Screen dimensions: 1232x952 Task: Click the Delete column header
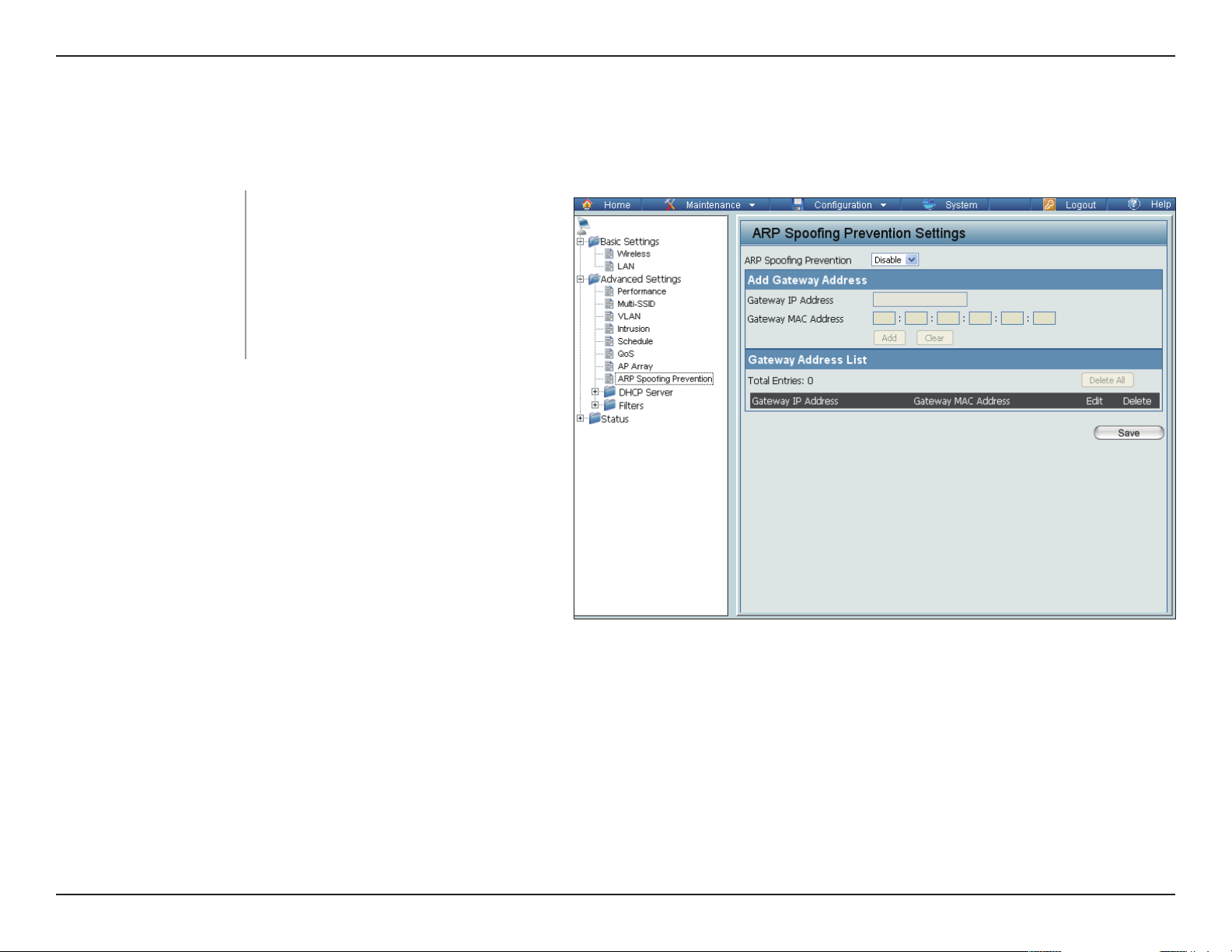point(1137,401)
